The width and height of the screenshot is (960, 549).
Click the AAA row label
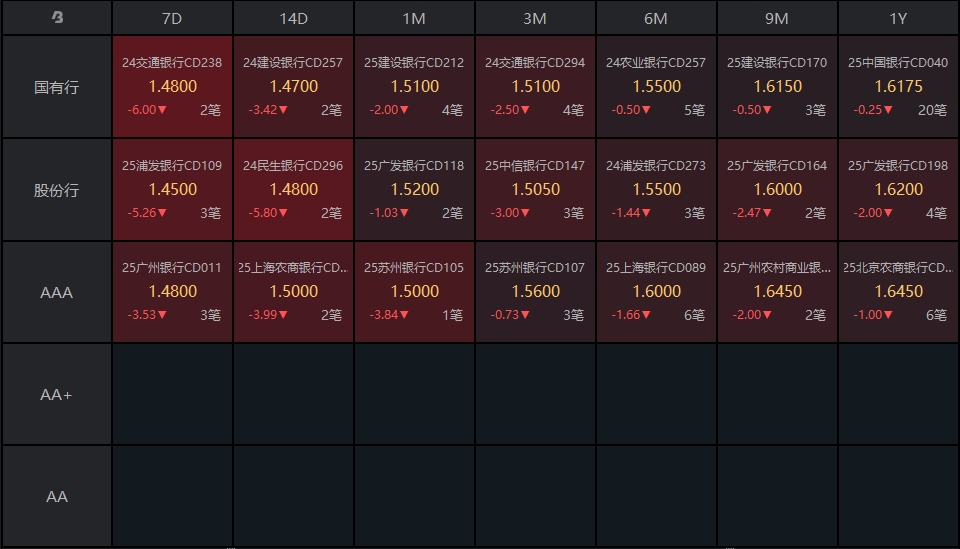coord(56,293)
